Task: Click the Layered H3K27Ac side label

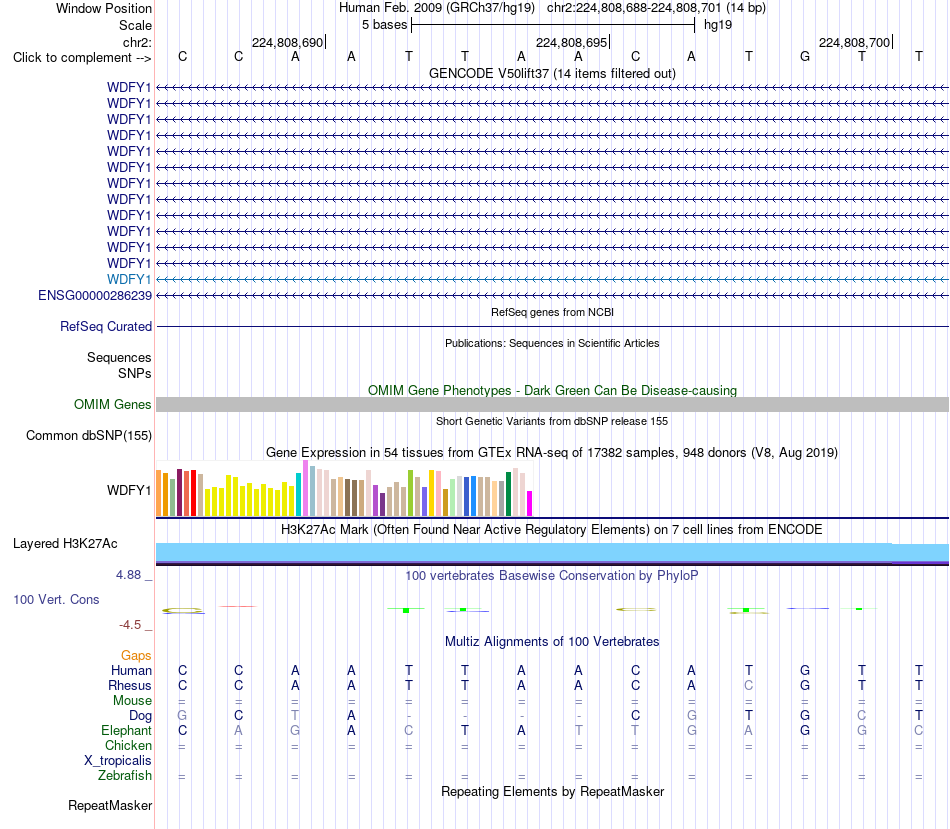Action: tap(65, 544)
